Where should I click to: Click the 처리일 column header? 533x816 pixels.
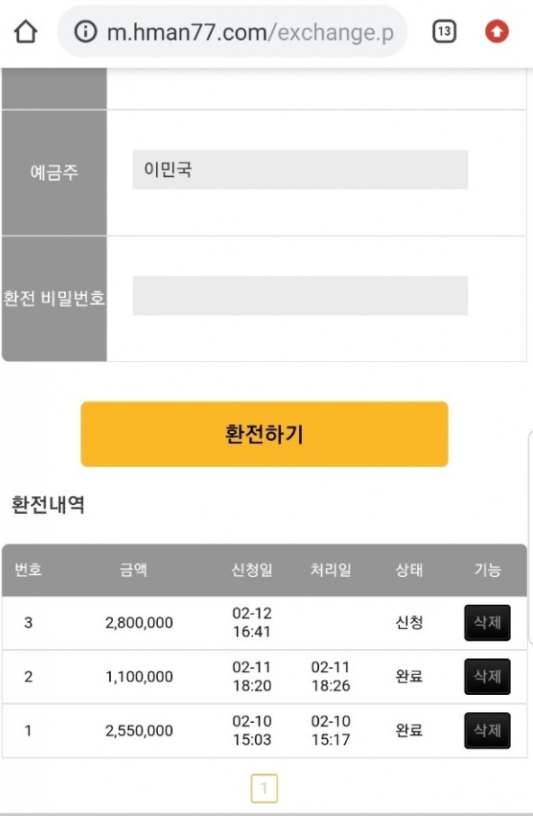pyautogui.click(x=331, y=570)
